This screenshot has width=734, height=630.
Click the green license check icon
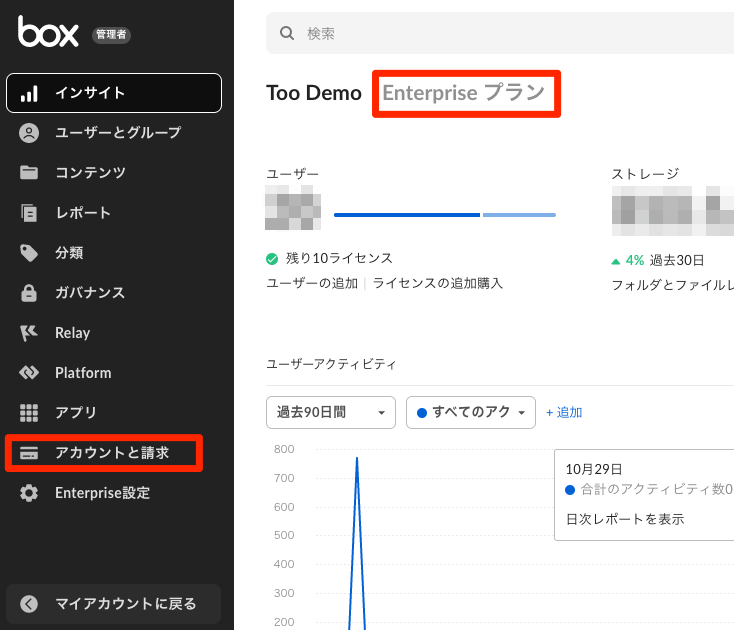pos(272,259)
